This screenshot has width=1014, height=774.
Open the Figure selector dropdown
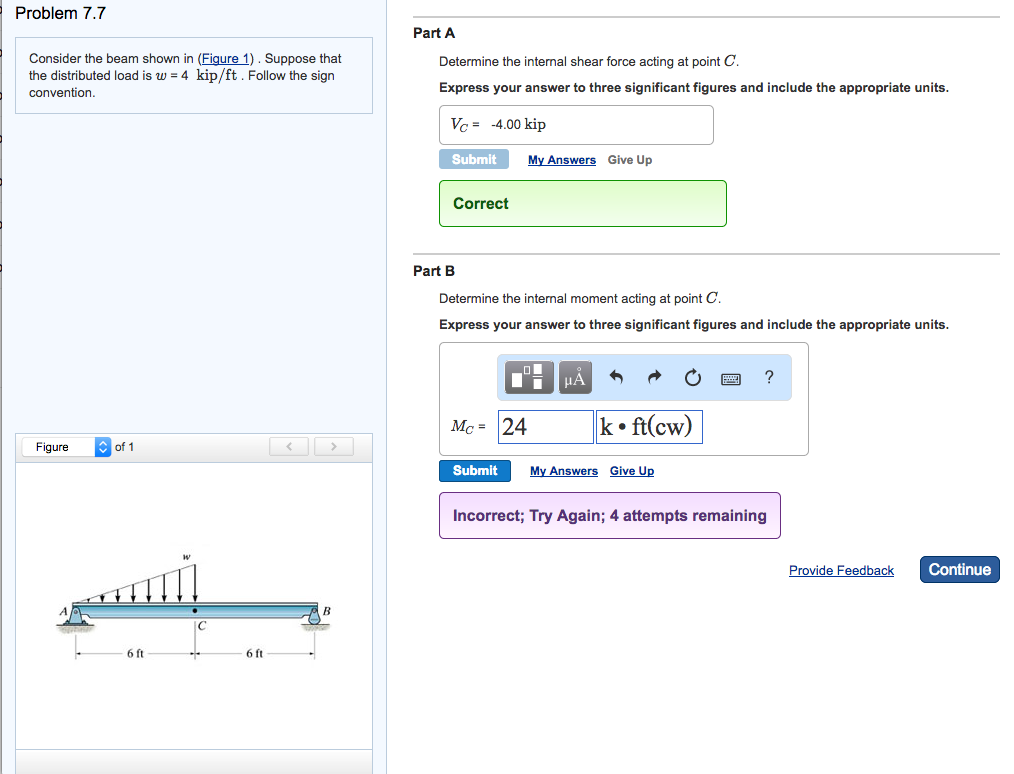(67, 447)
